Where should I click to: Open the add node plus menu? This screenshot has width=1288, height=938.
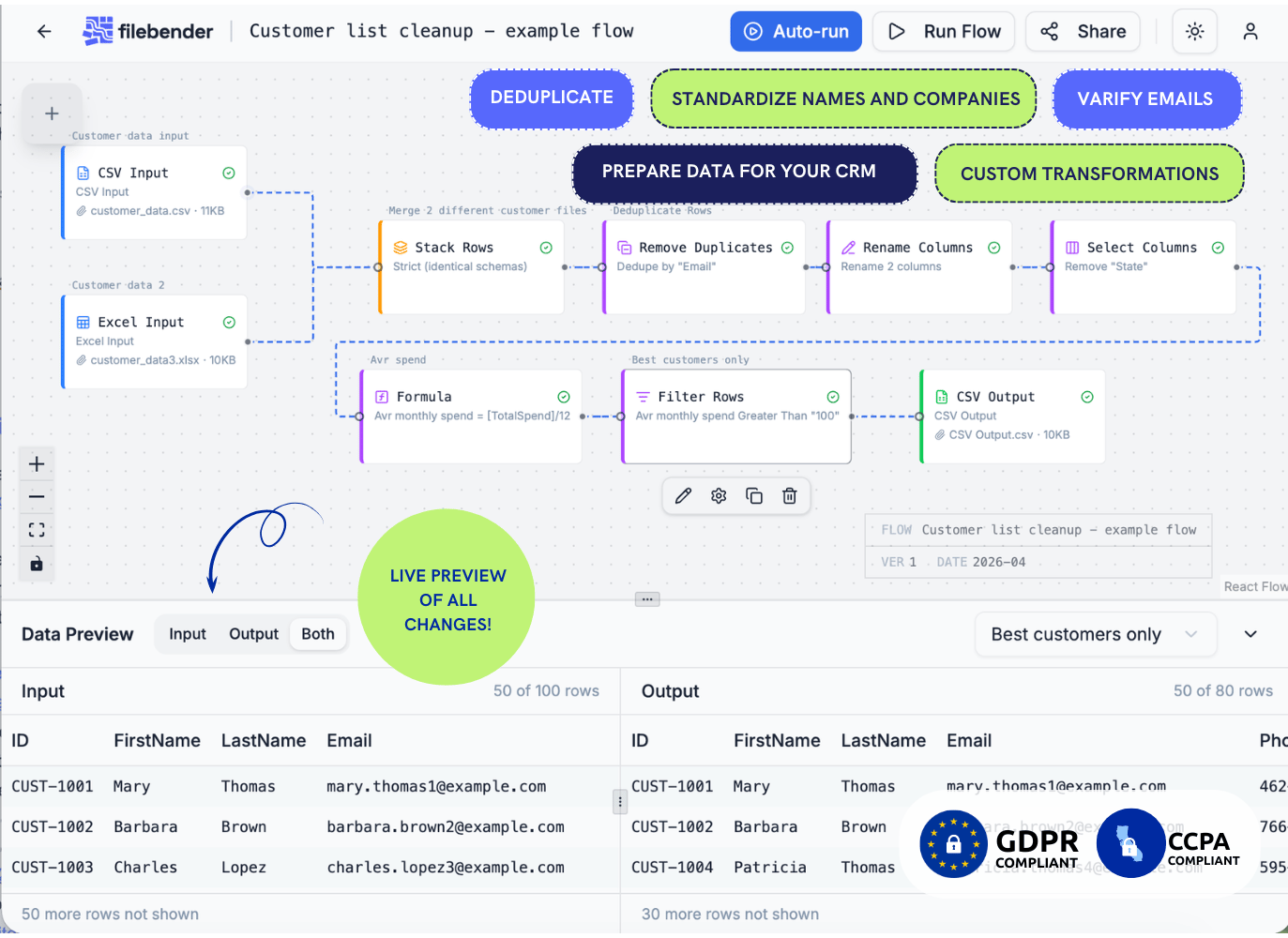[x=52, y=113]
